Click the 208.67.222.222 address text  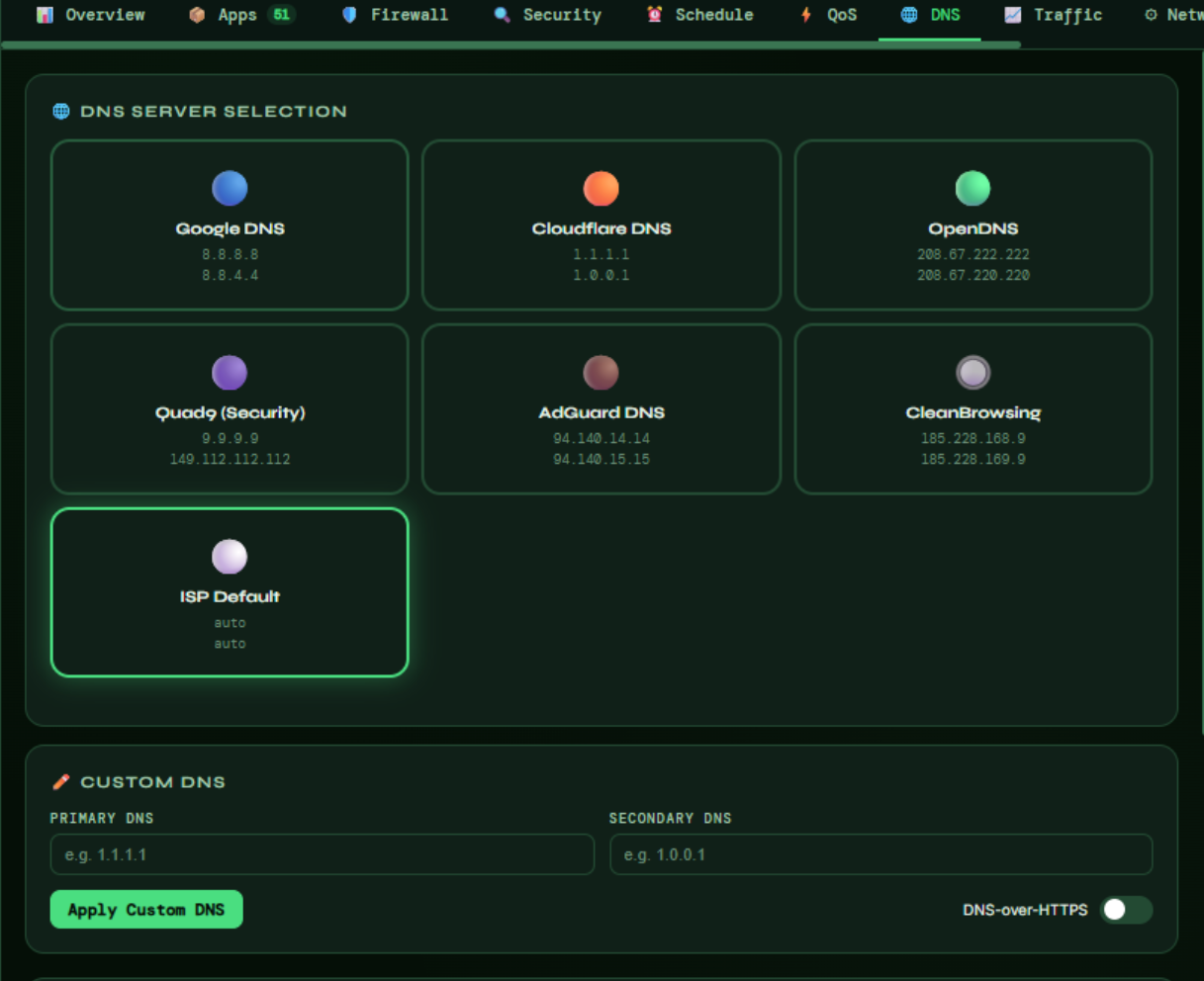point(973,254)
